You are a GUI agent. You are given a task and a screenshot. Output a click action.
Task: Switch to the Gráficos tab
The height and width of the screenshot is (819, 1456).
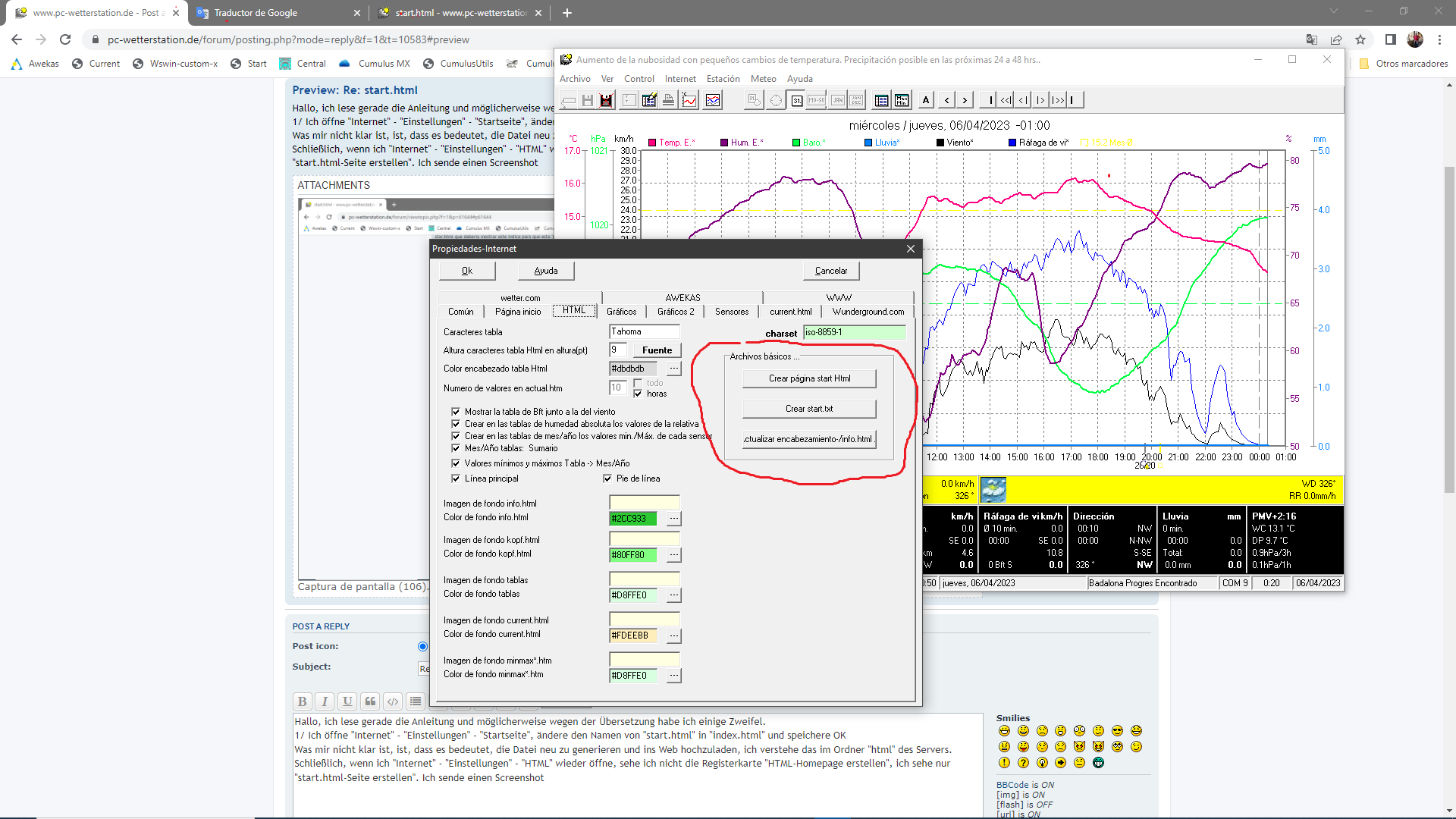[x=621, y=312]
